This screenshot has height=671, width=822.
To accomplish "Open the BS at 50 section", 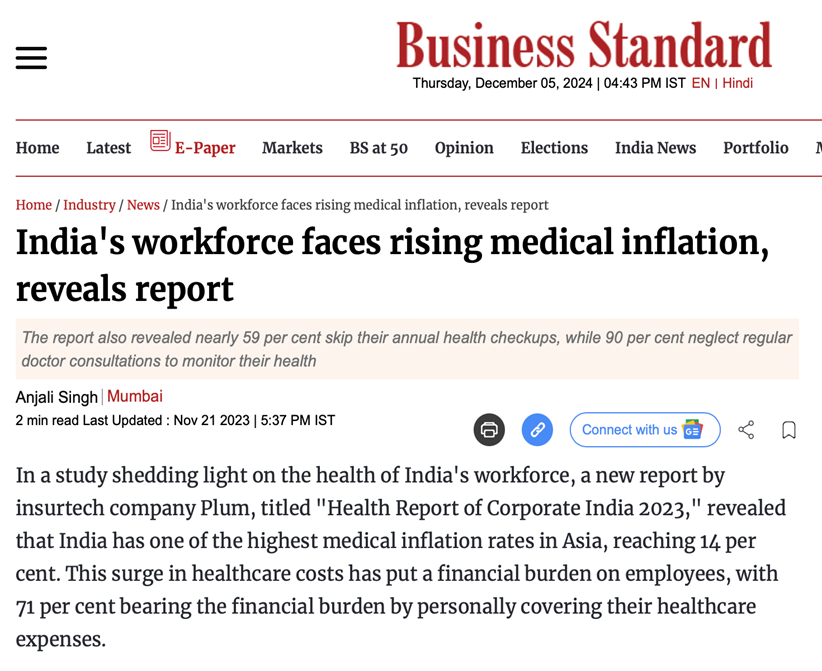I will pyautogui.click(x=378, y=147).
